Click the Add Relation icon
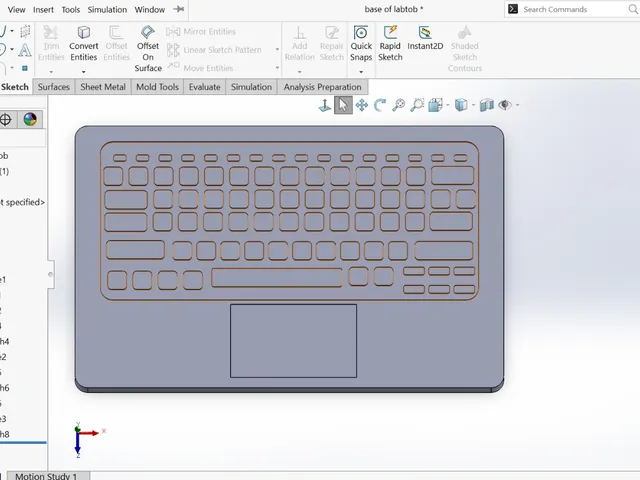The image size is (640, 480). click(x=300, y=32)
